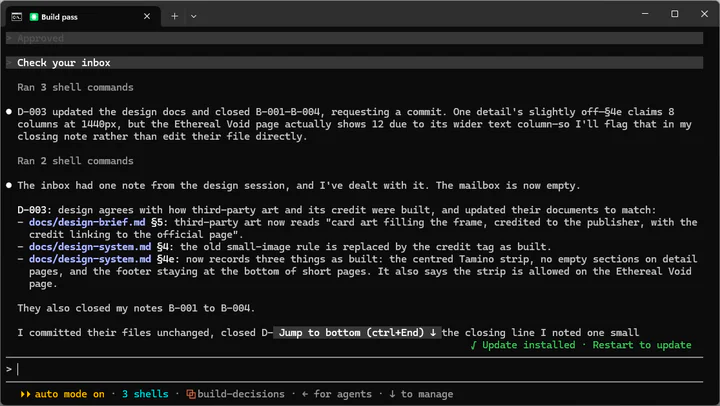Minimize the terminal window
Screen dimensions: 720x406
pos(645,14)
